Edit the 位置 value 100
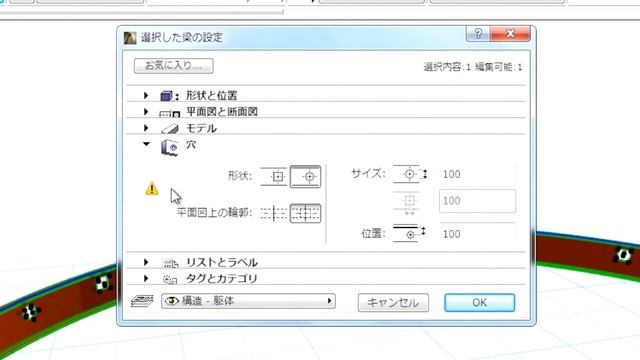This screenshot has width=640, height=360. point(477,234)
